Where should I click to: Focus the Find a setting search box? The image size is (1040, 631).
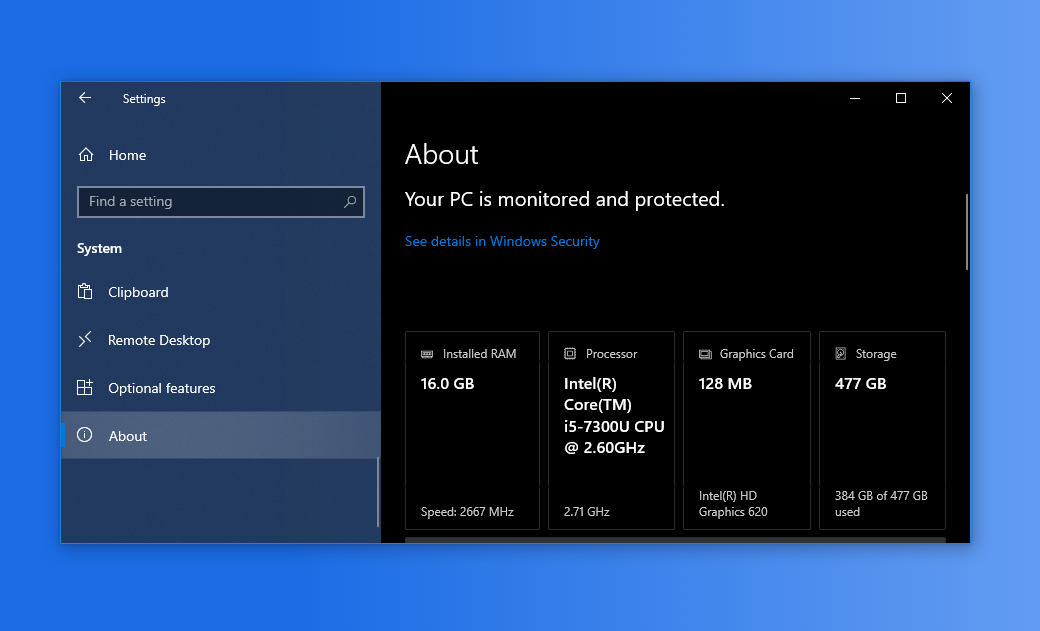pos(210,201)
